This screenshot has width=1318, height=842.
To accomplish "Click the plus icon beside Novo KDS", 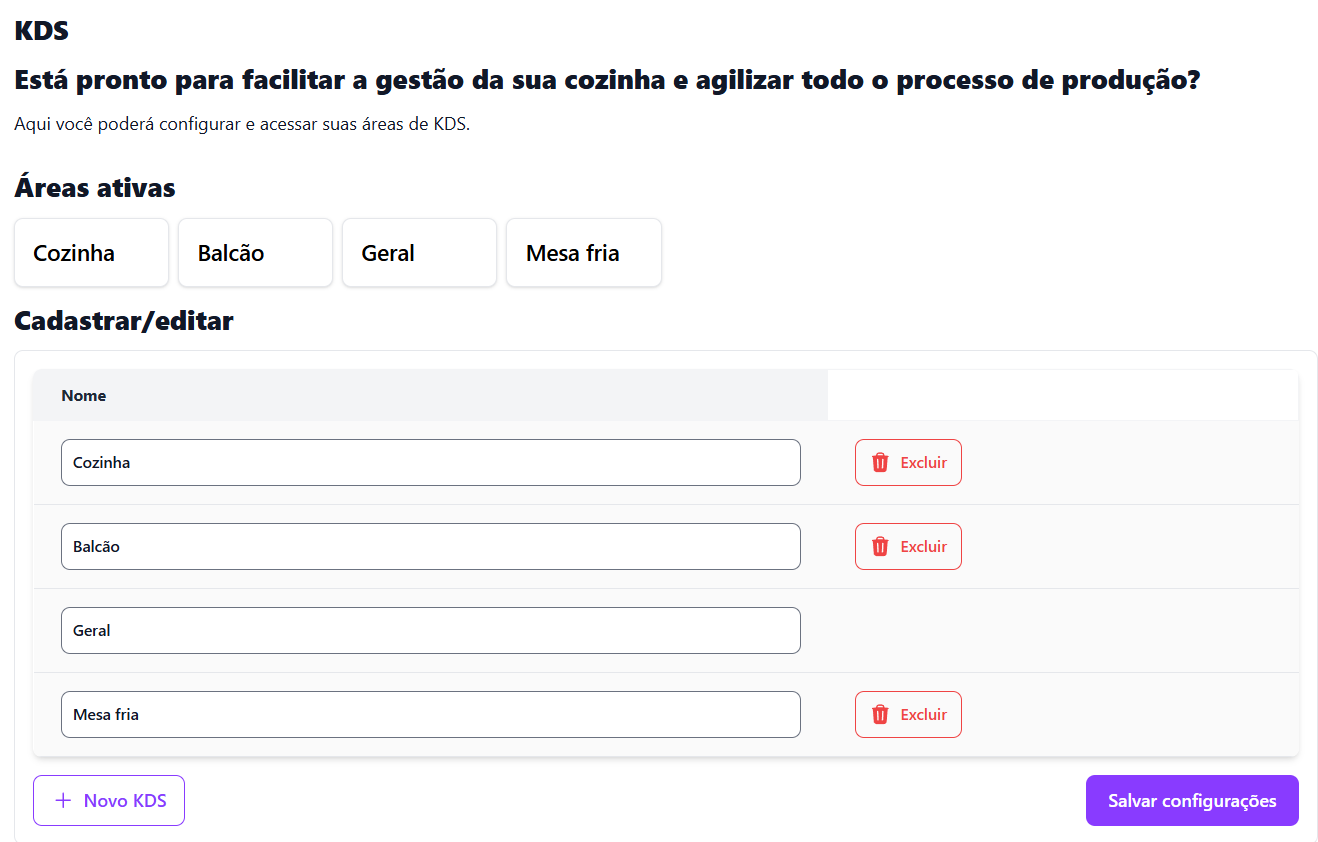I will pos(63,800).
